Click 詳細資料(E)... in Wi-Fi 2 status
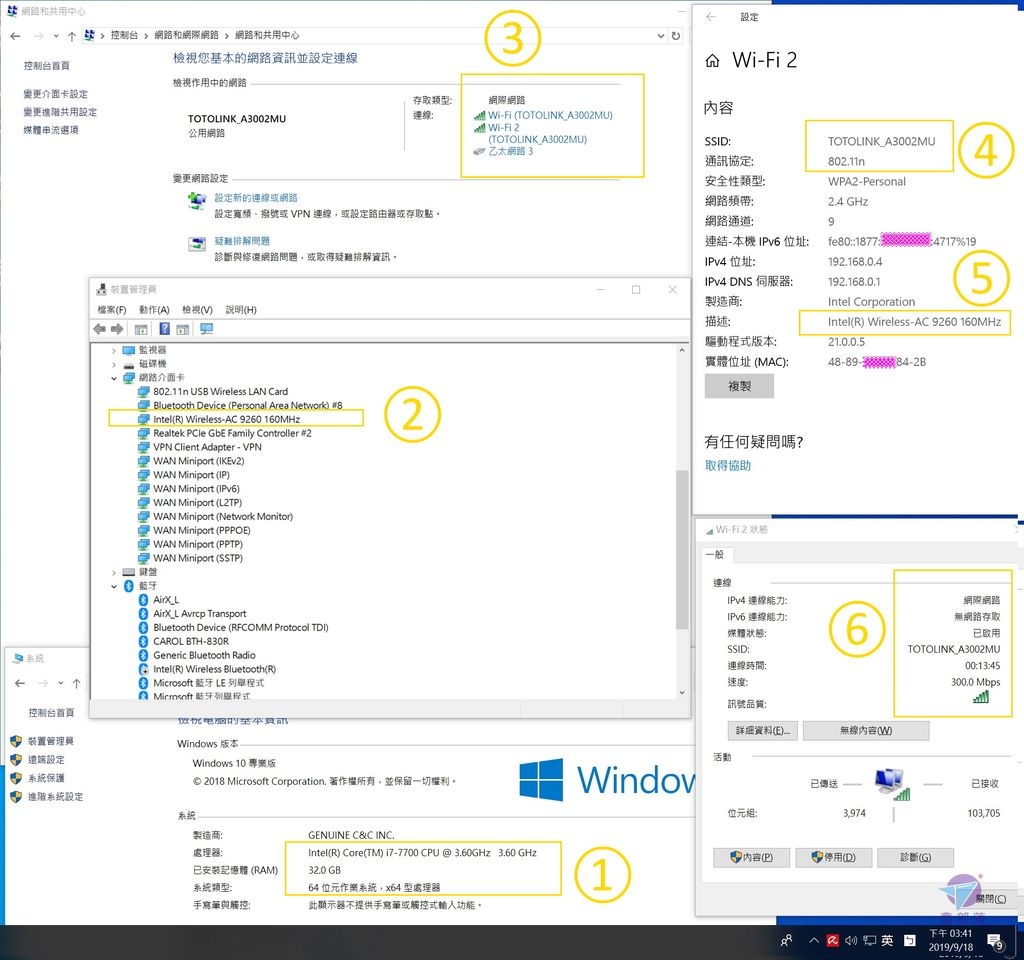This screenshot has width=1024, height=960. (x=763, y=730)
